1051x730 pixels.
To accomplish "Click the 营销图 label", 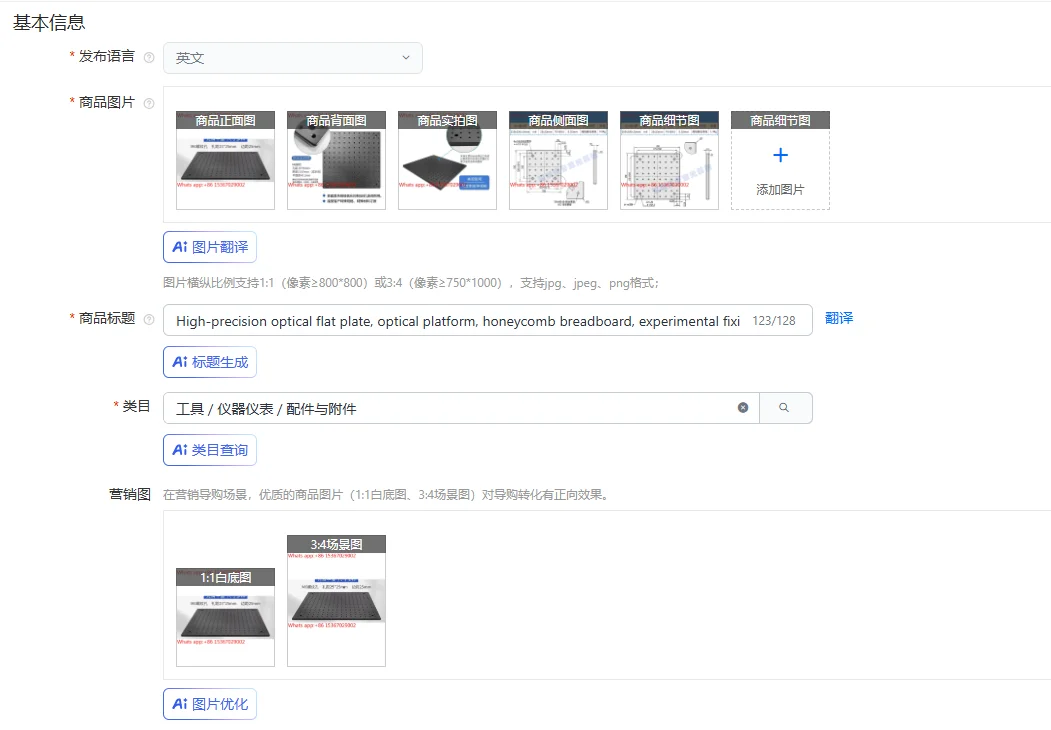I will tap(130, 495).
